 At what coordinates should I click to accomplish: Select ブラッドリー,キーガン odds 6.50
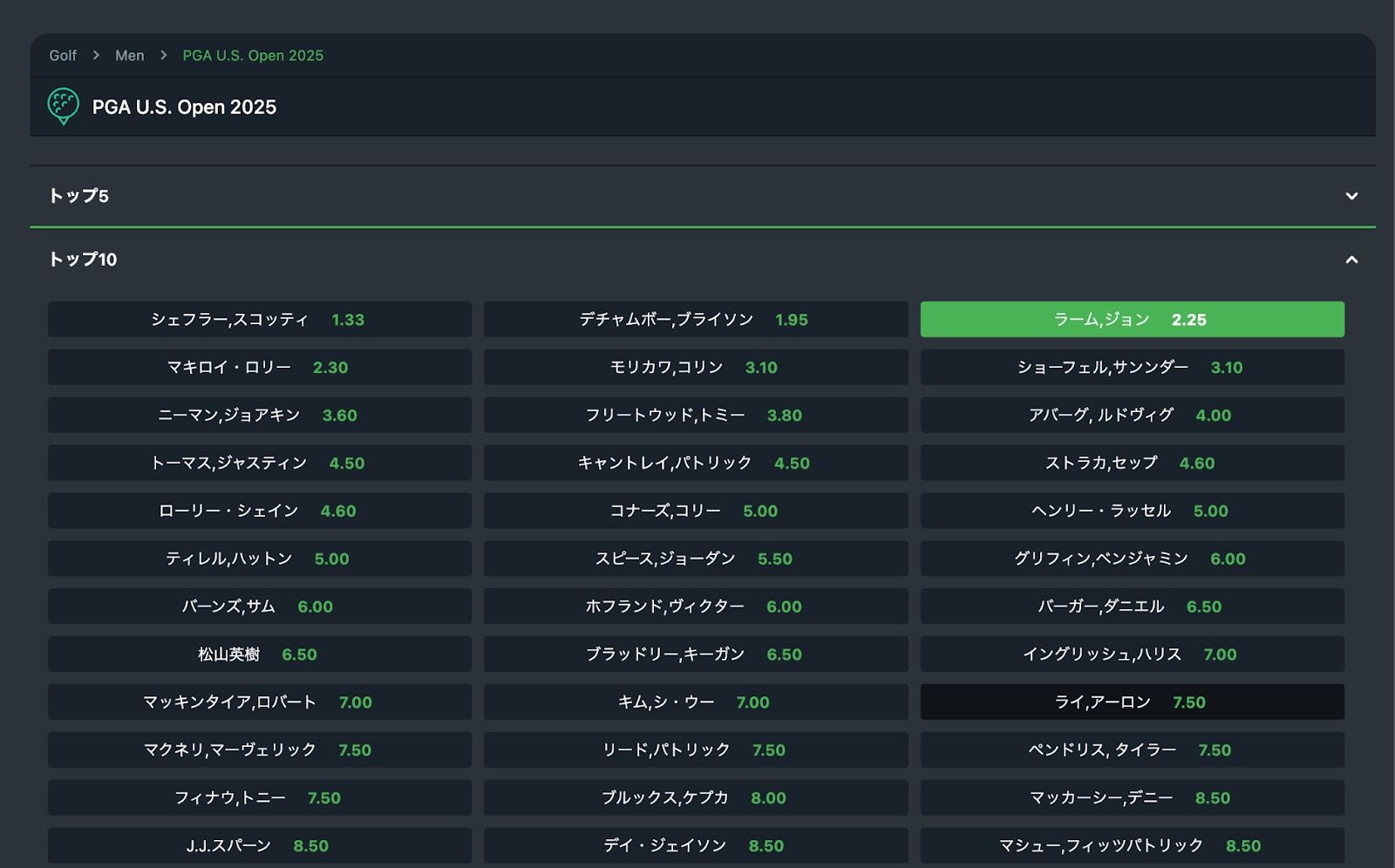[696, 654]
